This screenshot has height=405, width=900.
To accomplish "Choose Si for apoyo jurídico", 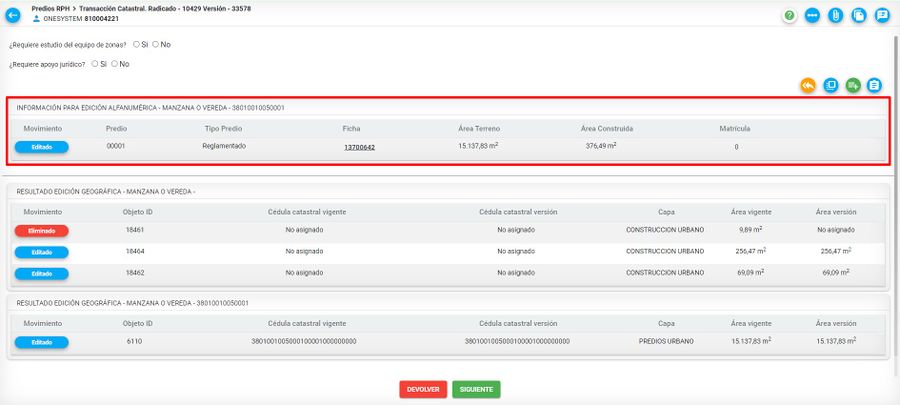I will 94,64.
